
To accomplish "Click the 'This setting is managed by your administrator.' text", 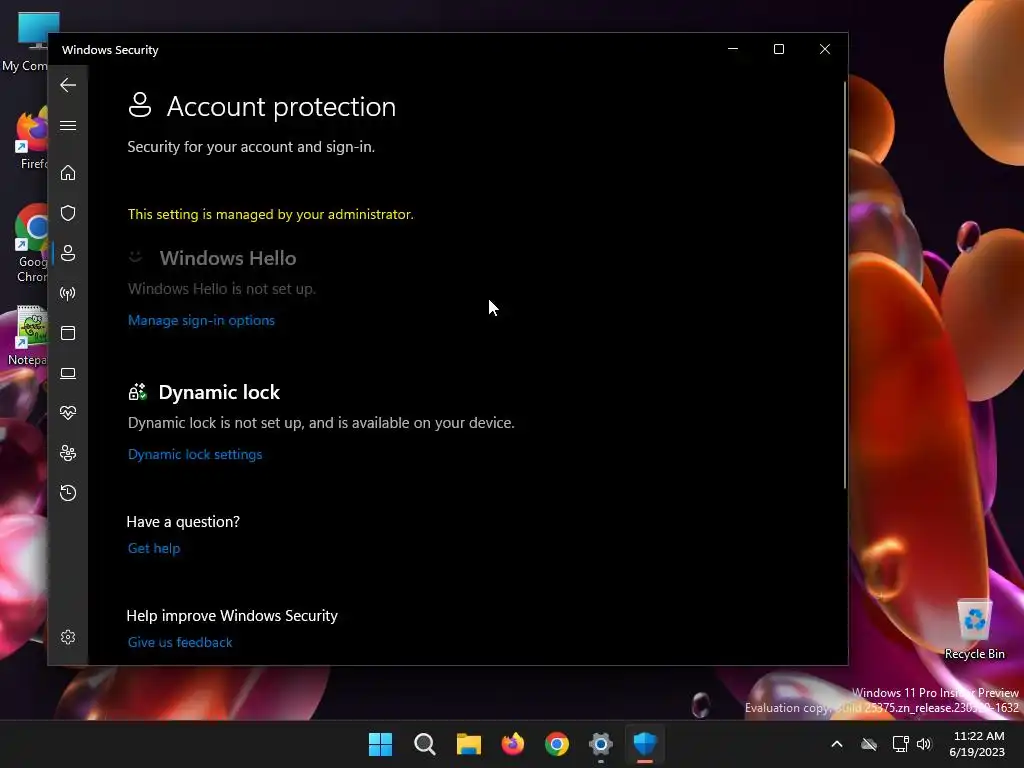I will coord(270,214).
